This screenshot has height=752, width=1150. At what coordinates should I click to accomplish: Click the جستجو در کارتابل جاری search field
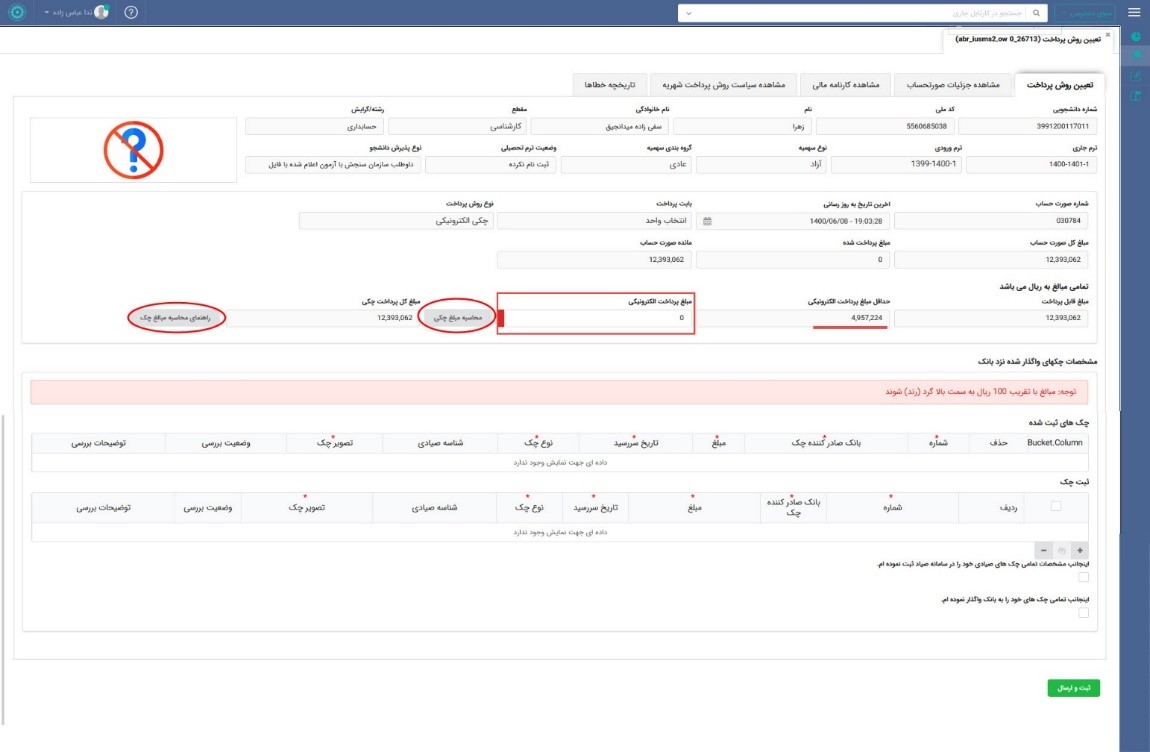click(x=860, y=13)
